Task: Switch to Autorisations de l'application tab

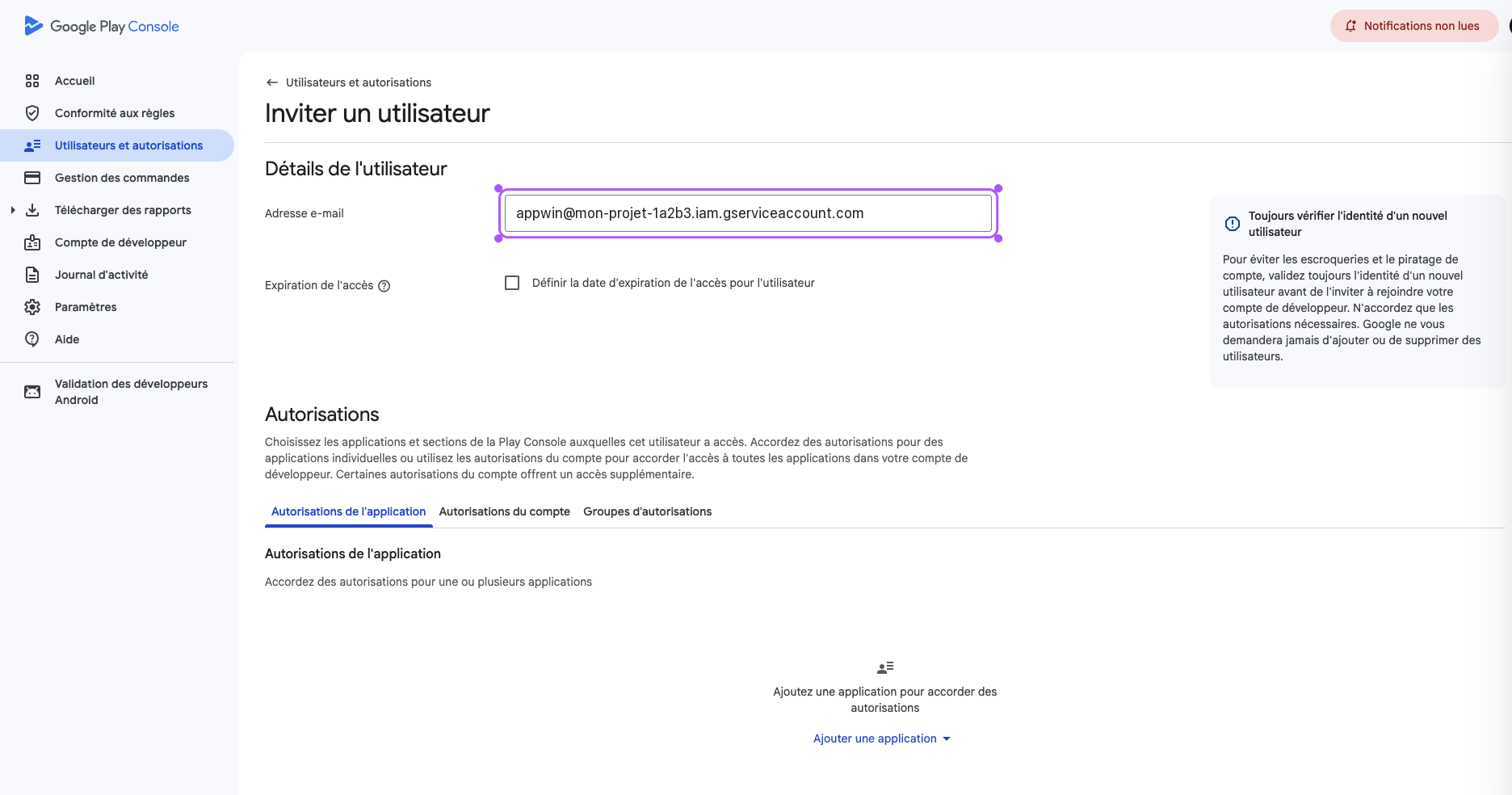Action: point(348,511)
